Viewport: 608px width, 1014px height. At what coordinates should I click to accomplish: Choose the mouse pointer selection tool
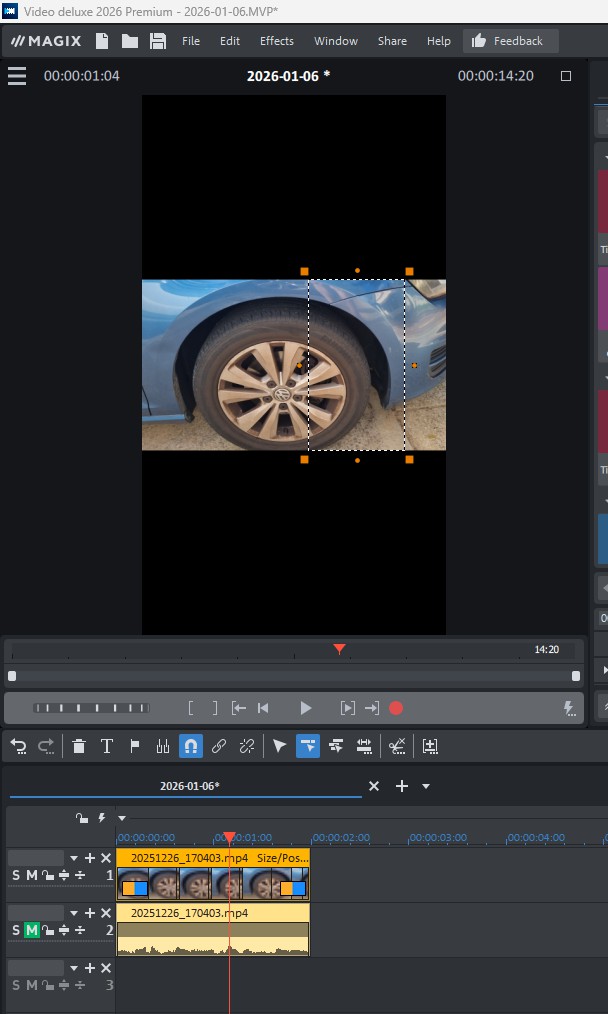(x=279, y=746)
